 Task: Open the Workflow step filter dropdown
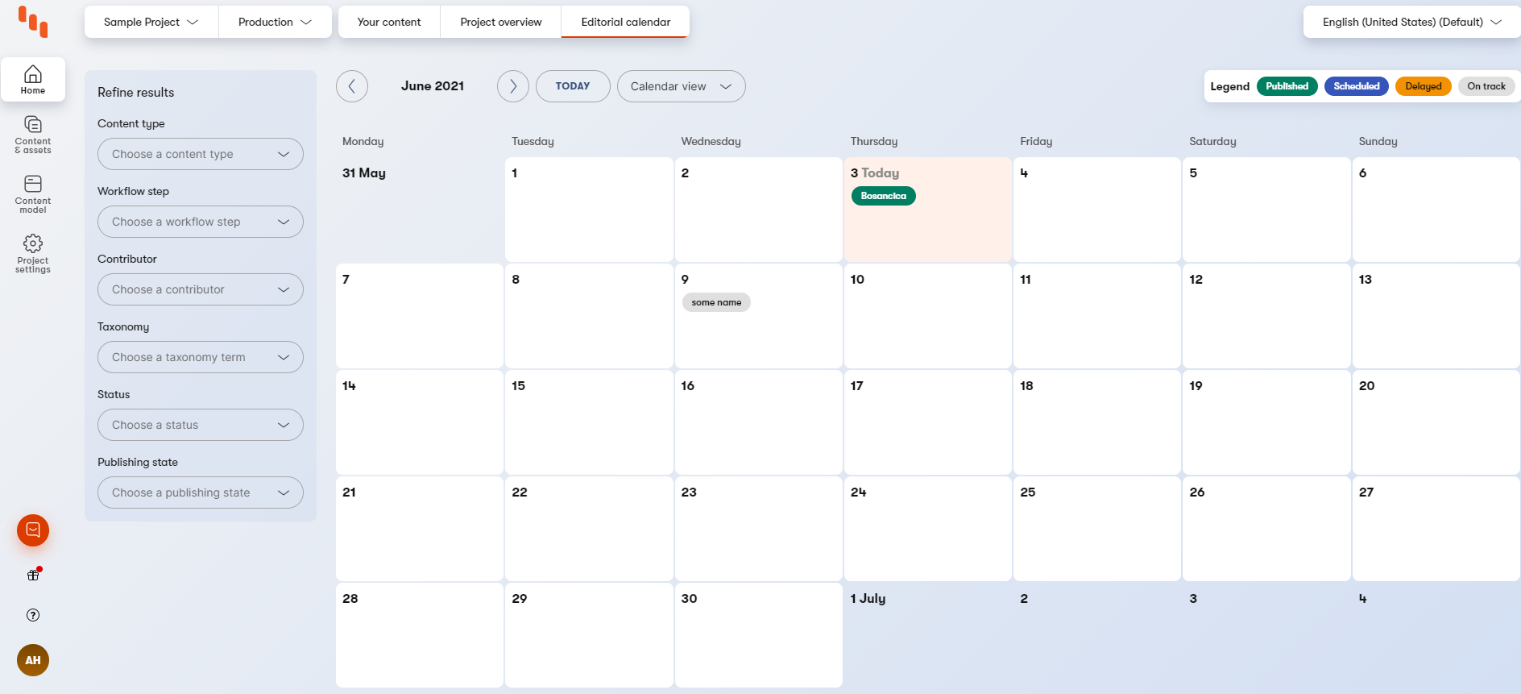[200, 222]
